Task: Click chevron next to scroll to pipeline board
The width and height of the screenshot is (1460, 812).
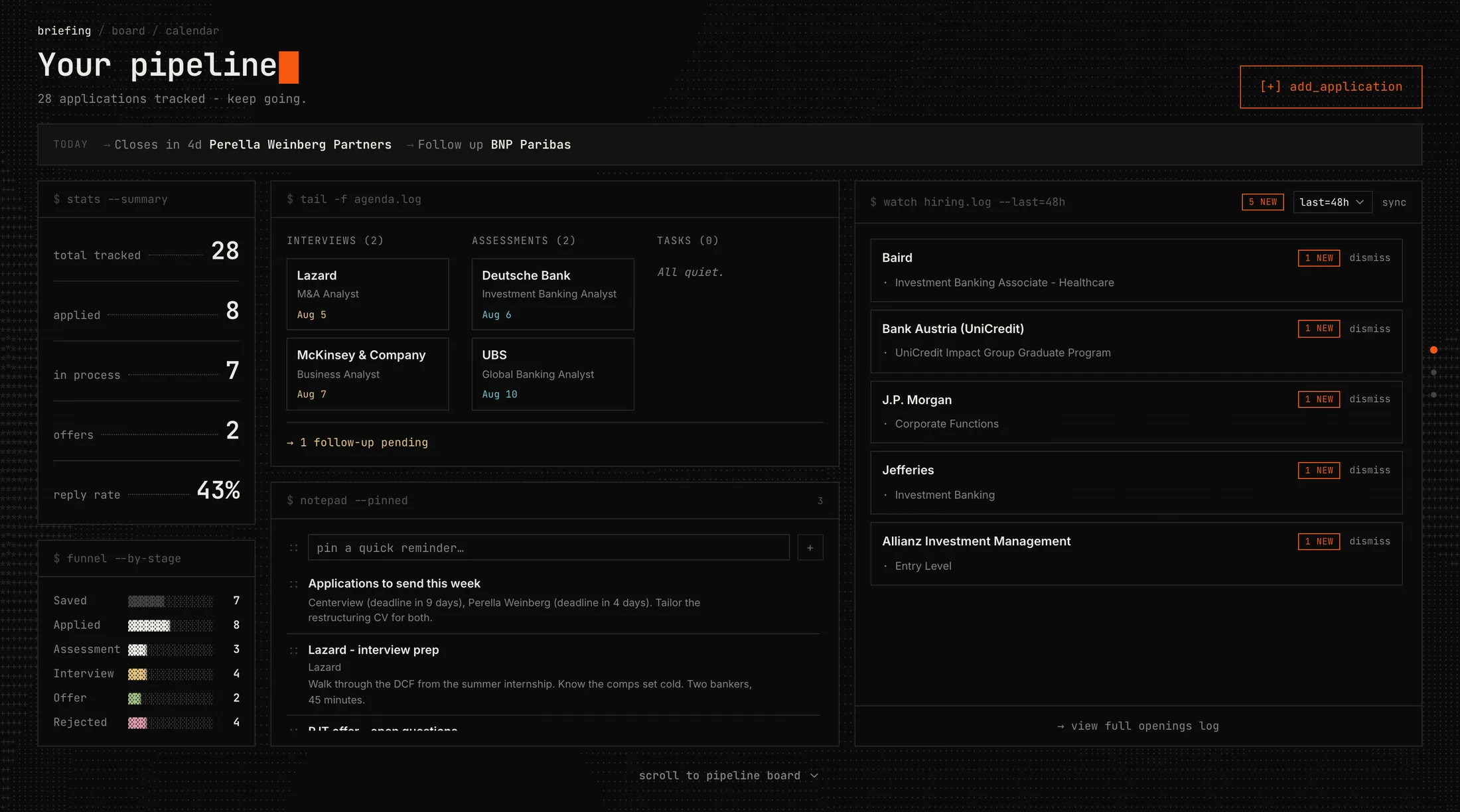Action: coord(814,776)
